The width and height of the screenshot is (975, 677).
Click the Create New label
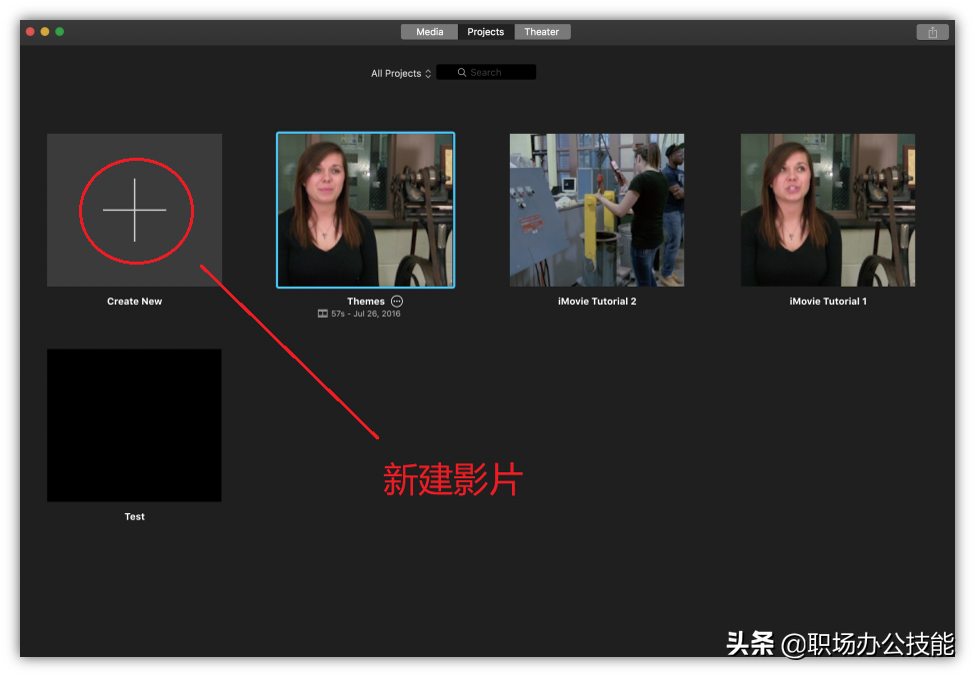[x=134, y=301]
